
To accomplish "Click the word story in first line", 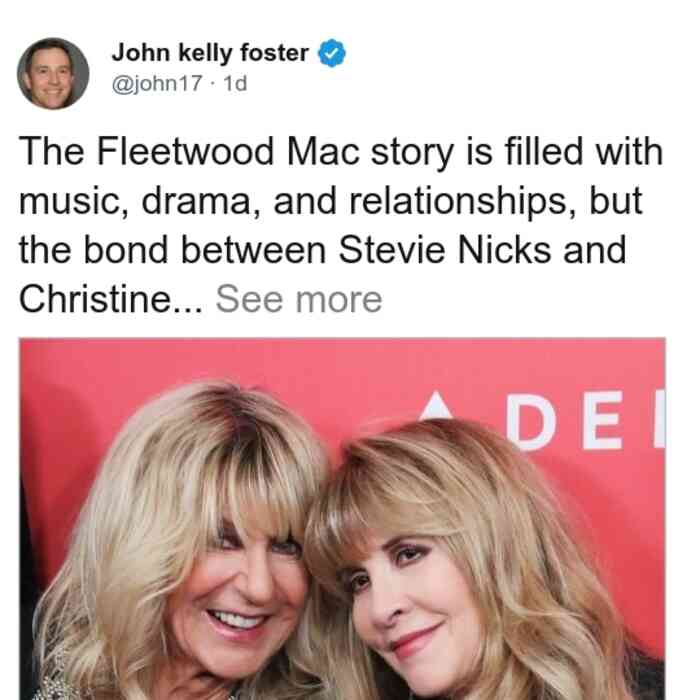I will point(412,153).
